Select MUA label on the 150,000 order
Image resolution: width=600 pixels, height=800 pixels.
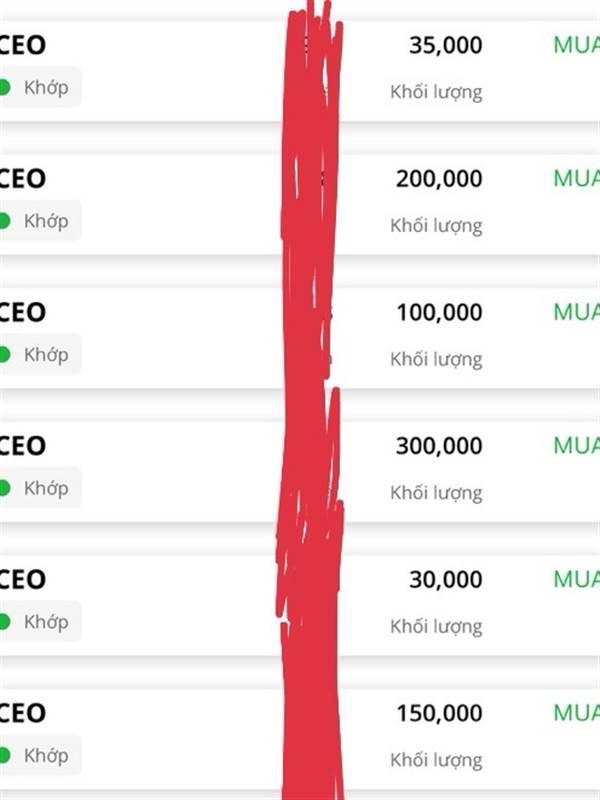[576, 713]
